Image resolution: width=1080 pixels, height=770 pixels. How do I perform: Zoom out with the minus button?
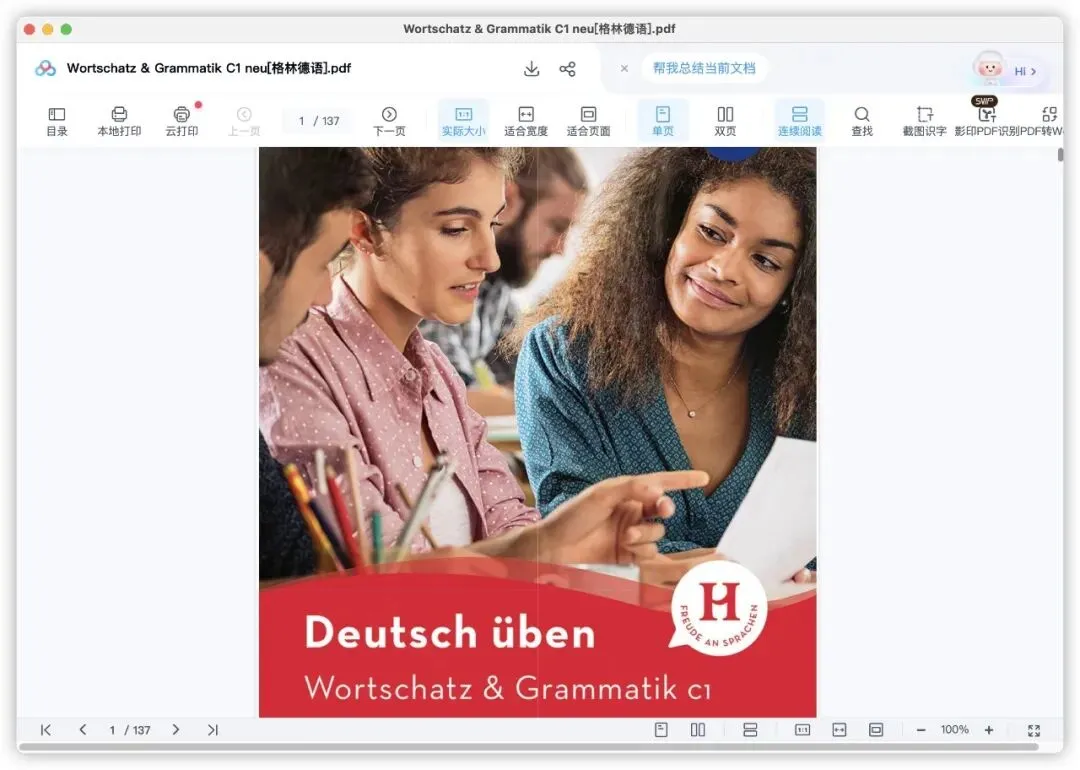(x=921, y=730)
